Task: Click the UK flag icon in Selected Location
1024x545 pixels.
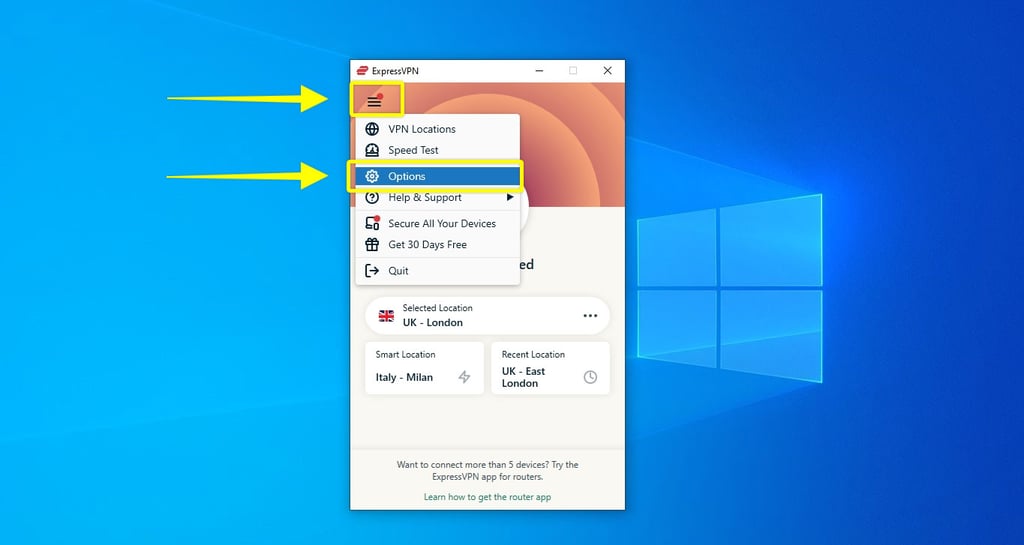Action: pyautogui.click(x=387, y=316)
